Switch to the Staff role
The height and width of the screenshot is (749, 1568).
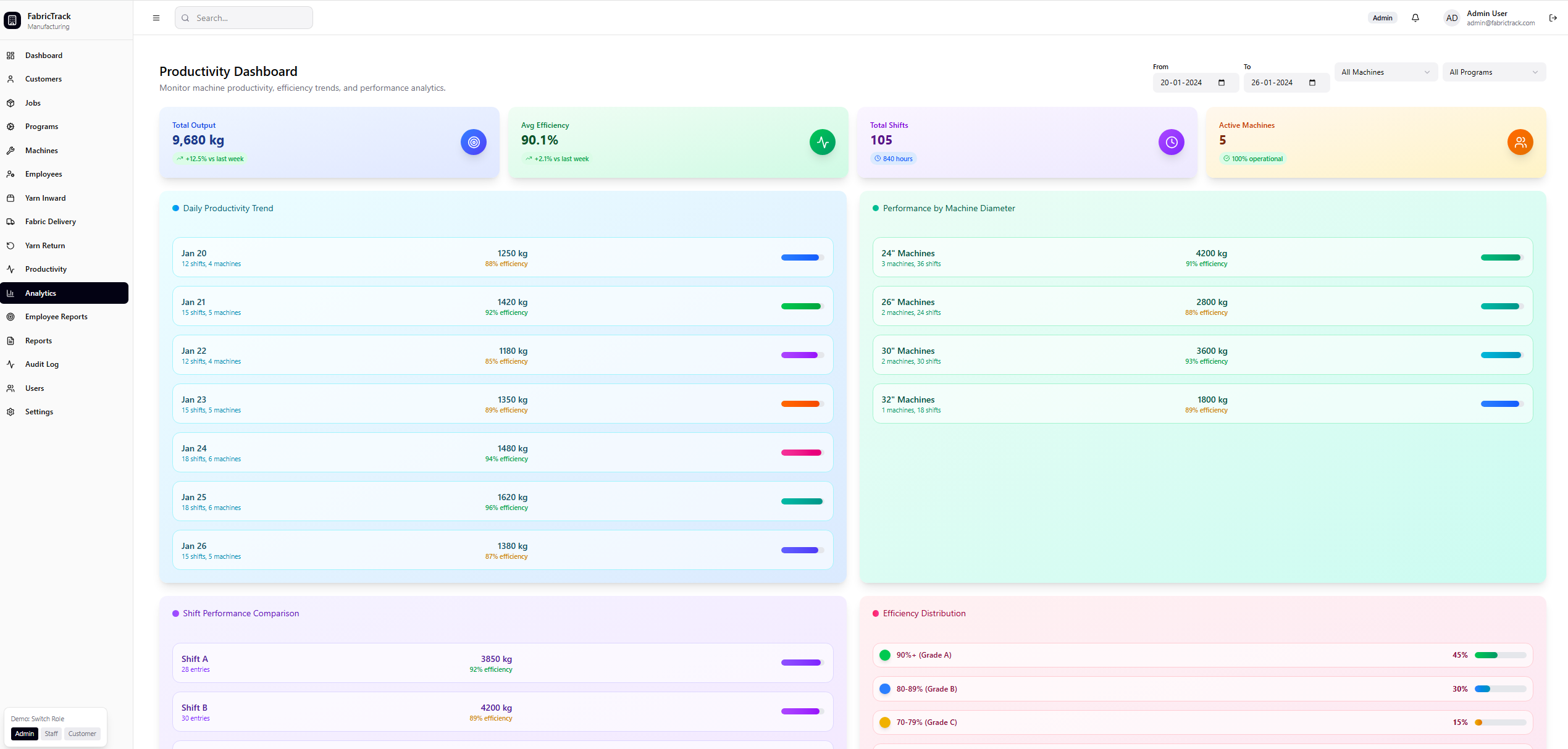point(51,734)
